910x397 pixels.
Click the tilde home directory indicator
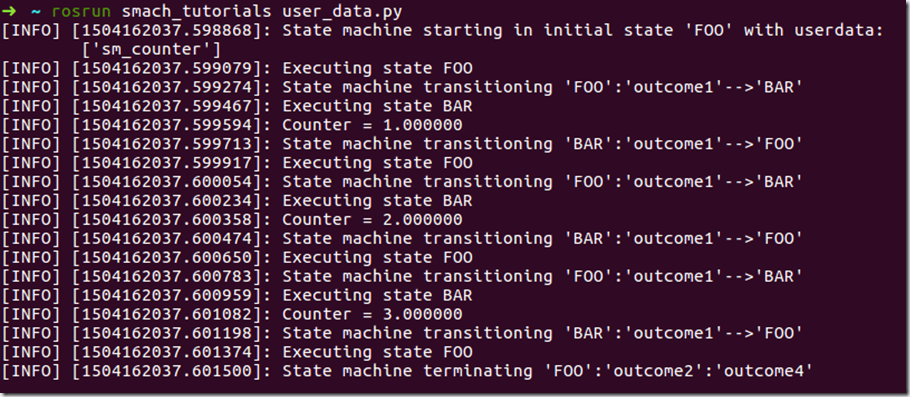[35, 12]
